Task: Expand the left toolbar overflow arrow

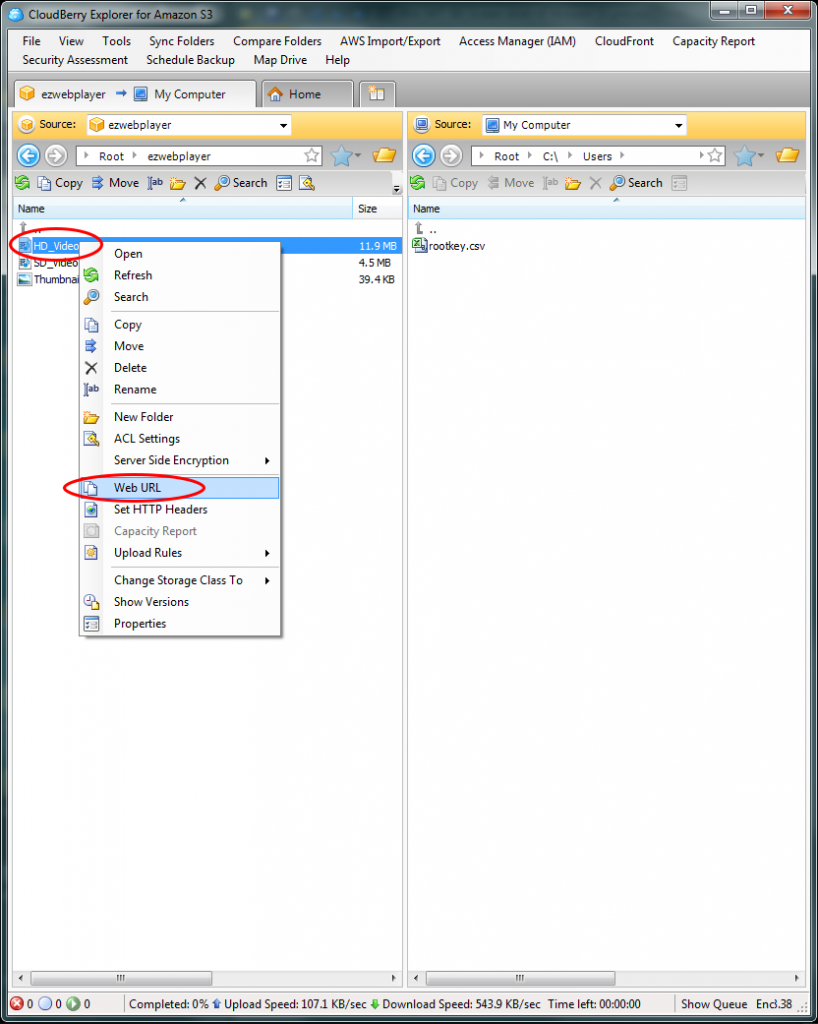Action: pyautogui.click(x=396, y=189)
